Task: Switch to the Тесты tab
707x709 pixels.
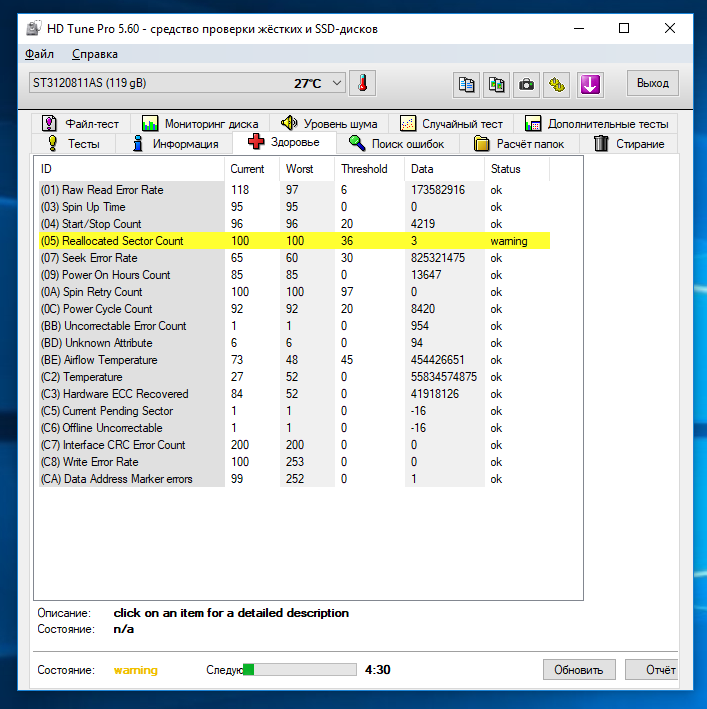Action: pos(74,144)
